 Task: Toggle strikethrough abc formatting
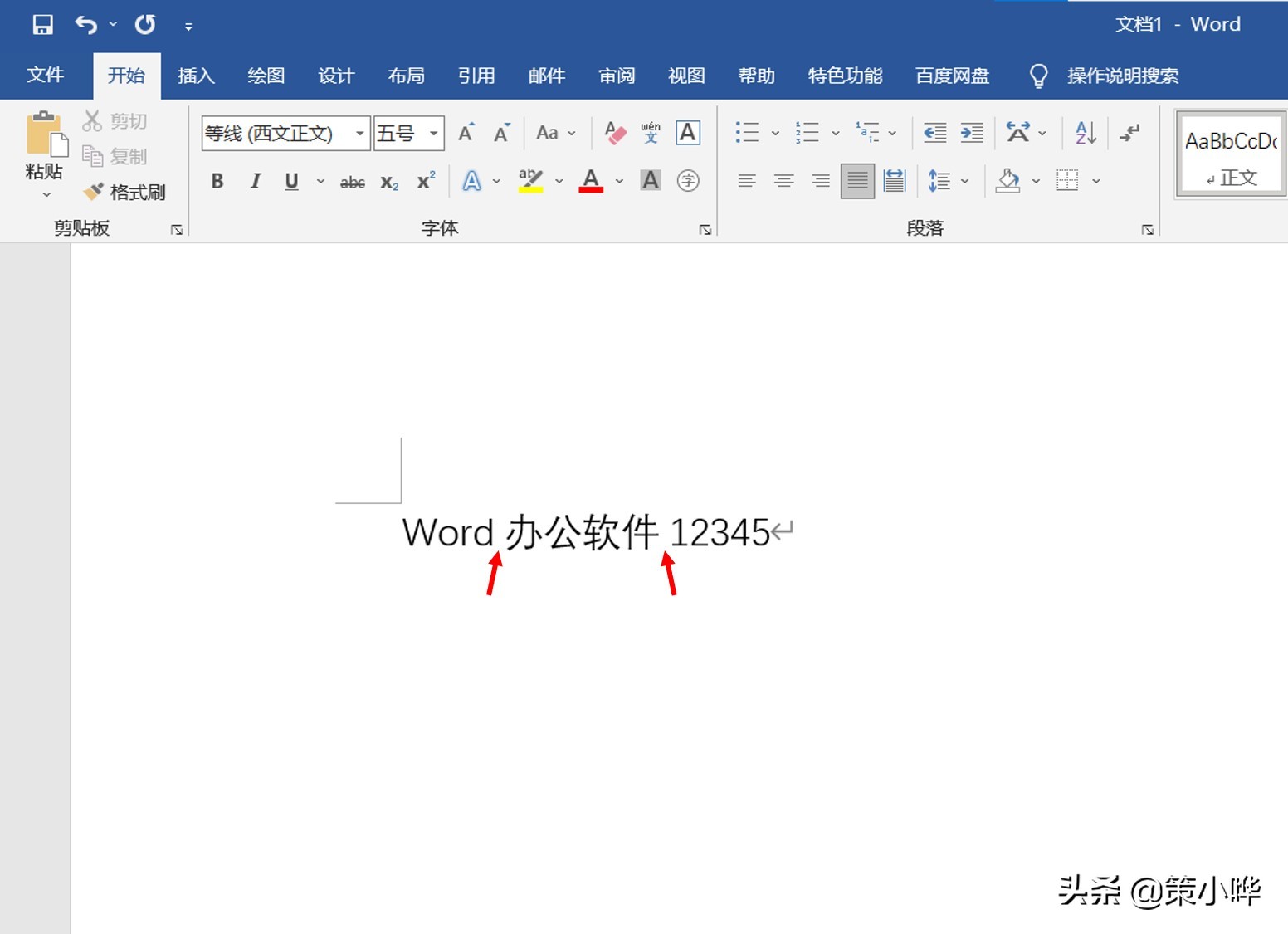[353, 182]
